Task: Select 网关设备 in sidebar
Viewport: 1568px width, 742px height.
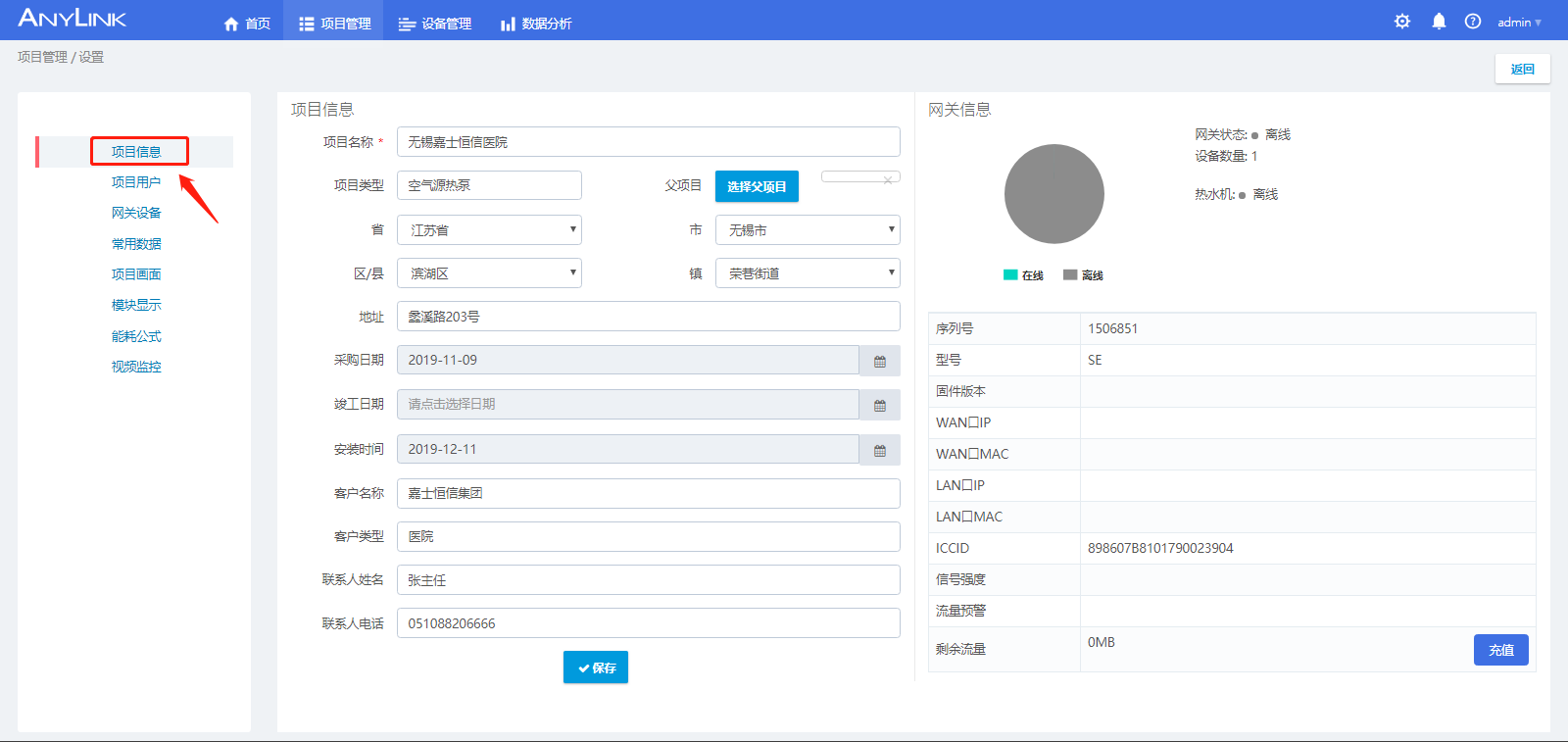Action: click(136, 213)
